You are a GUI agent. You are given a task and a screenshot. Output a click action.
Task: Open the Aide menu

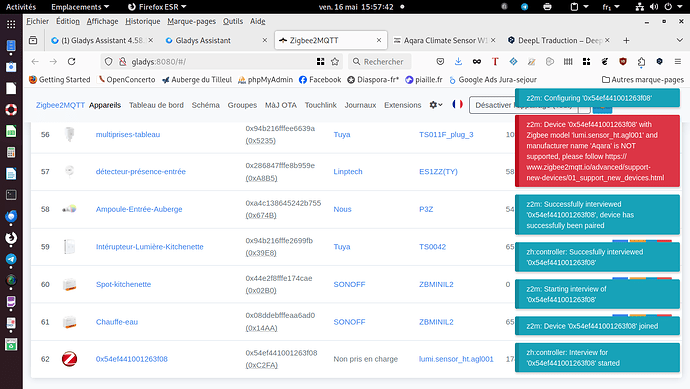257,21
